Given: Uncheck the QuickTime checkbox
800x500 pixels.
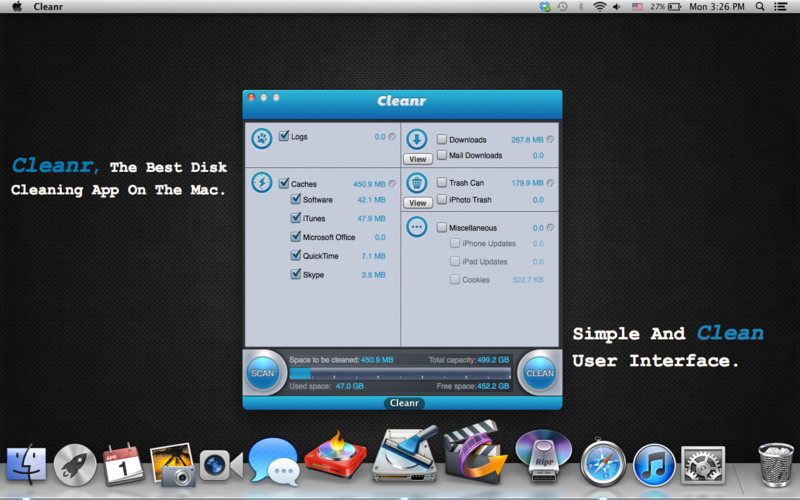Looking at the screenshot, I should click(295, 255).
